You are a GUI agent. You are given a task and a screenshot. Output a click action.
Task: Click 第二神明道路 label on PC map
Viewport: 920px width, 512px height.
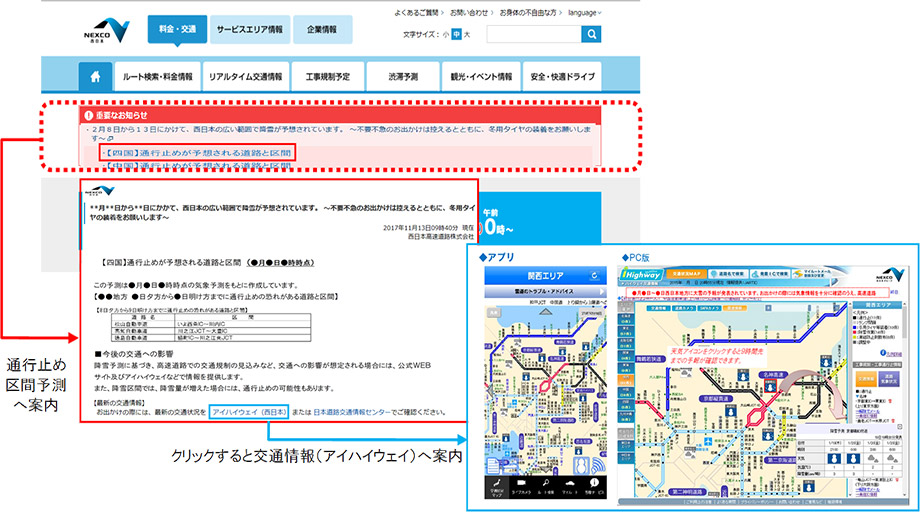coord(689,491)
